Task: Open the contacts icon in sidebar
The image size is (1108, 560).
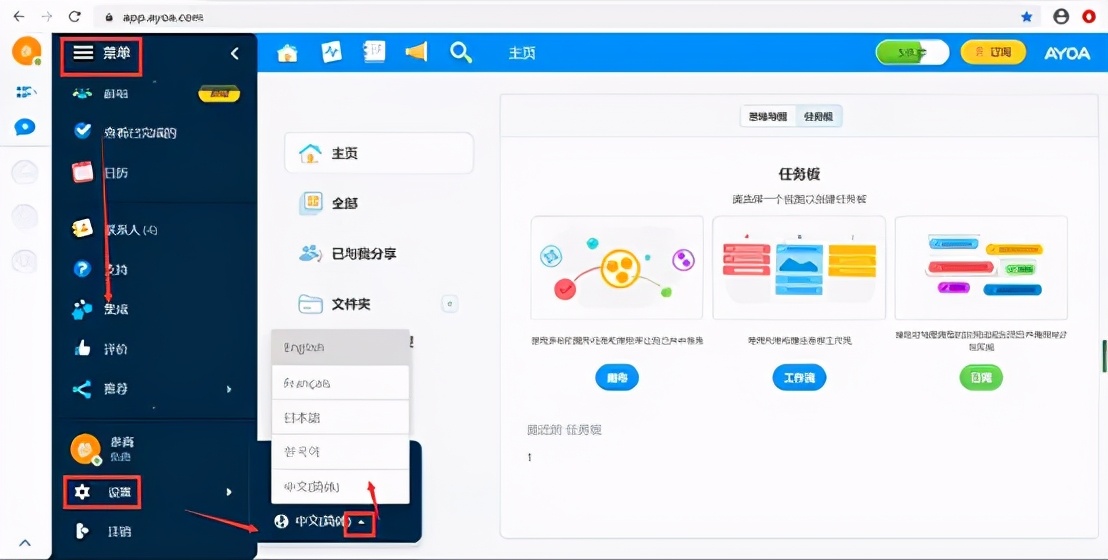Action: [x=83, y=228]
